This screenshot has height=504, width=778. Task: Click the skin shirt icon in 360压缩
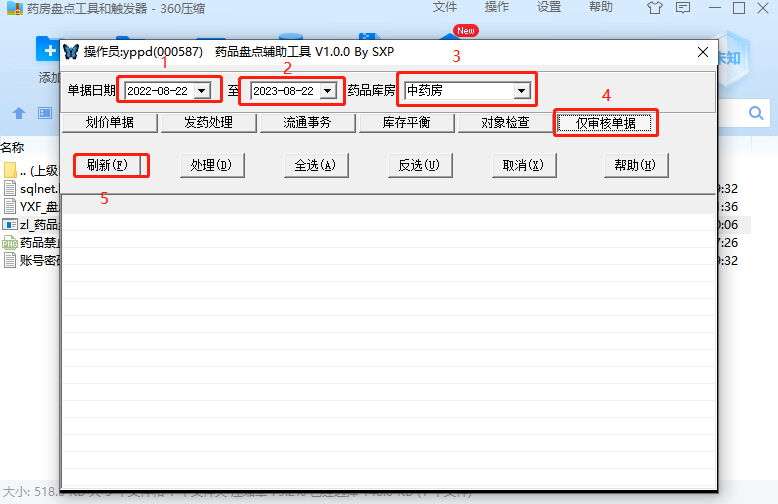655,8
